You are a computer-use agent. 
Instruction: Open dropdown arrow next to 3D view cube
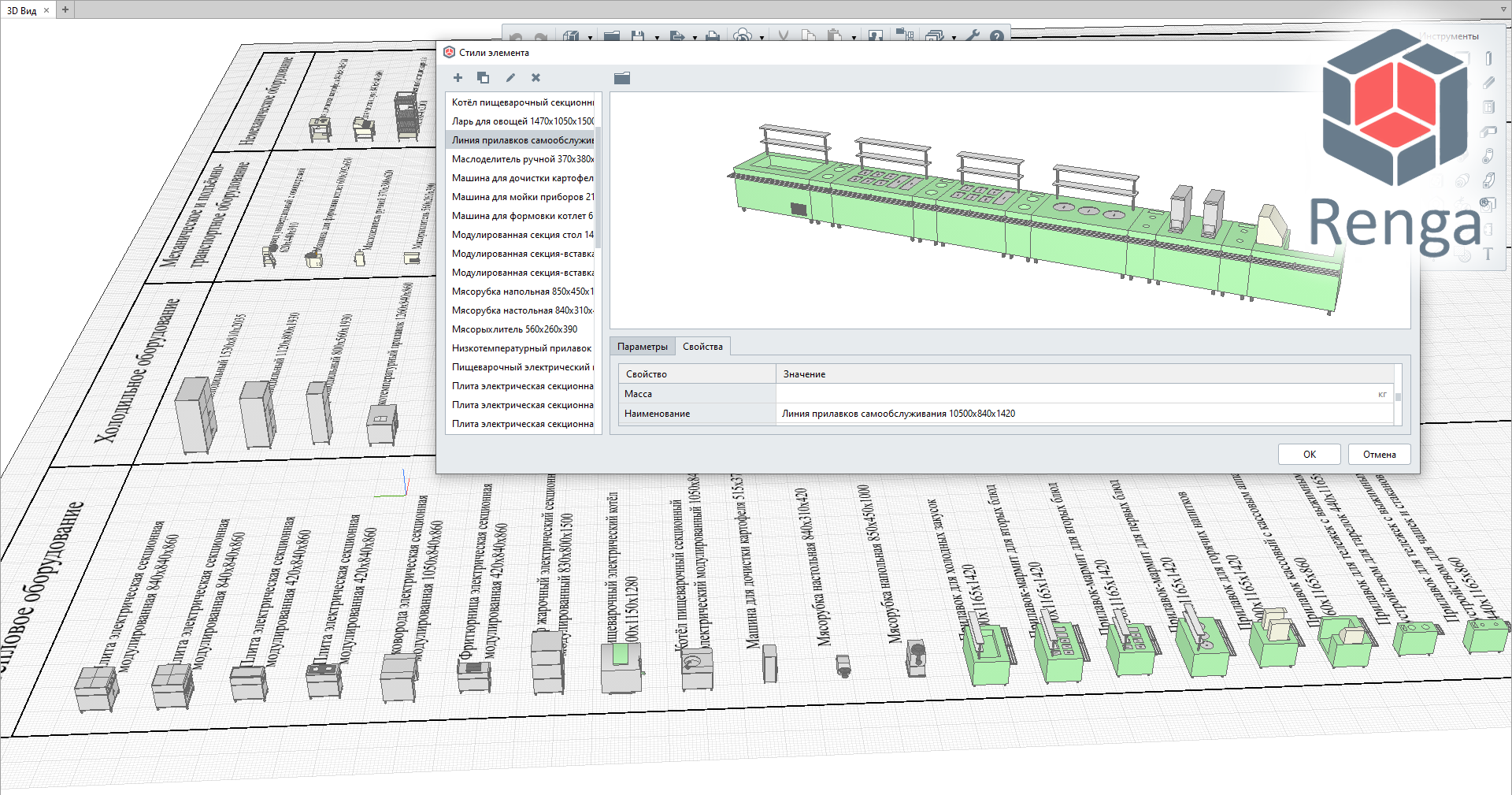pos(590,37)
